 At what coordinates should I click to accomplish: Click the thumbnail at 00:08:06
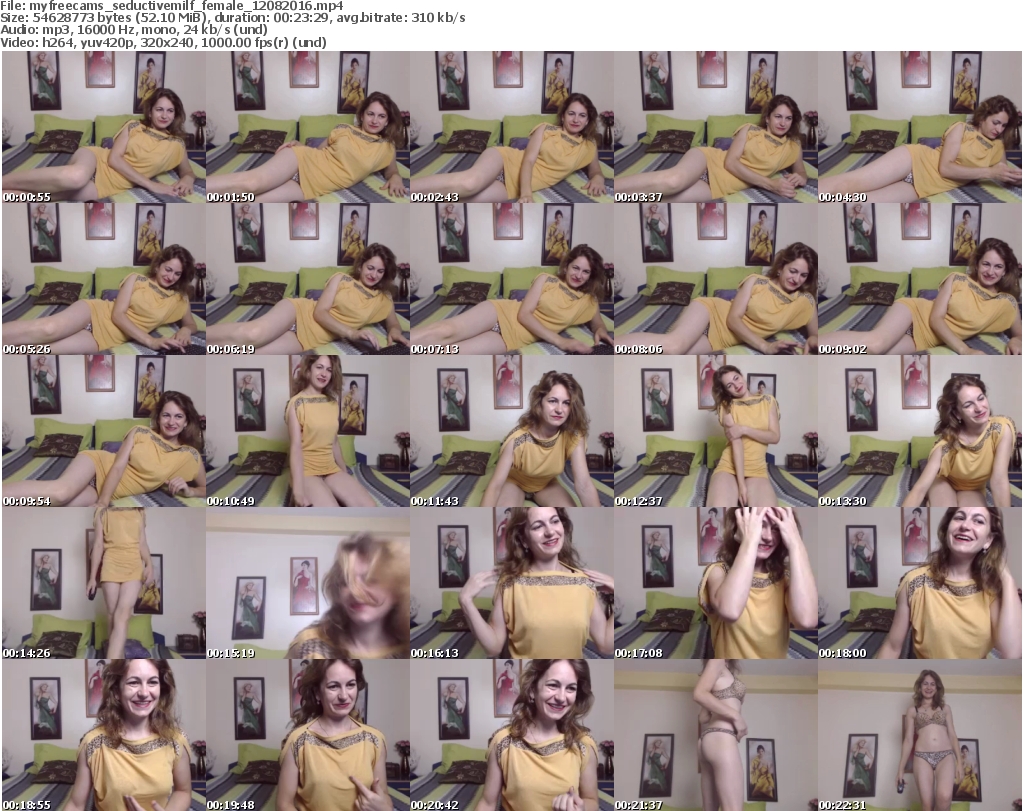pos(716,279)
